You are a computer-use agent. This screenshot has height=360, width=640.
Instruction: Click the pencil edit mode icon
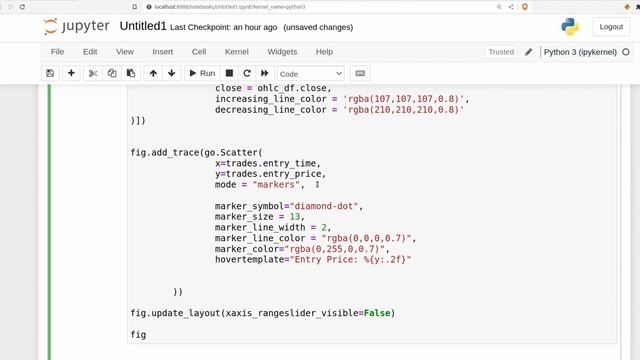click(529, 52)
